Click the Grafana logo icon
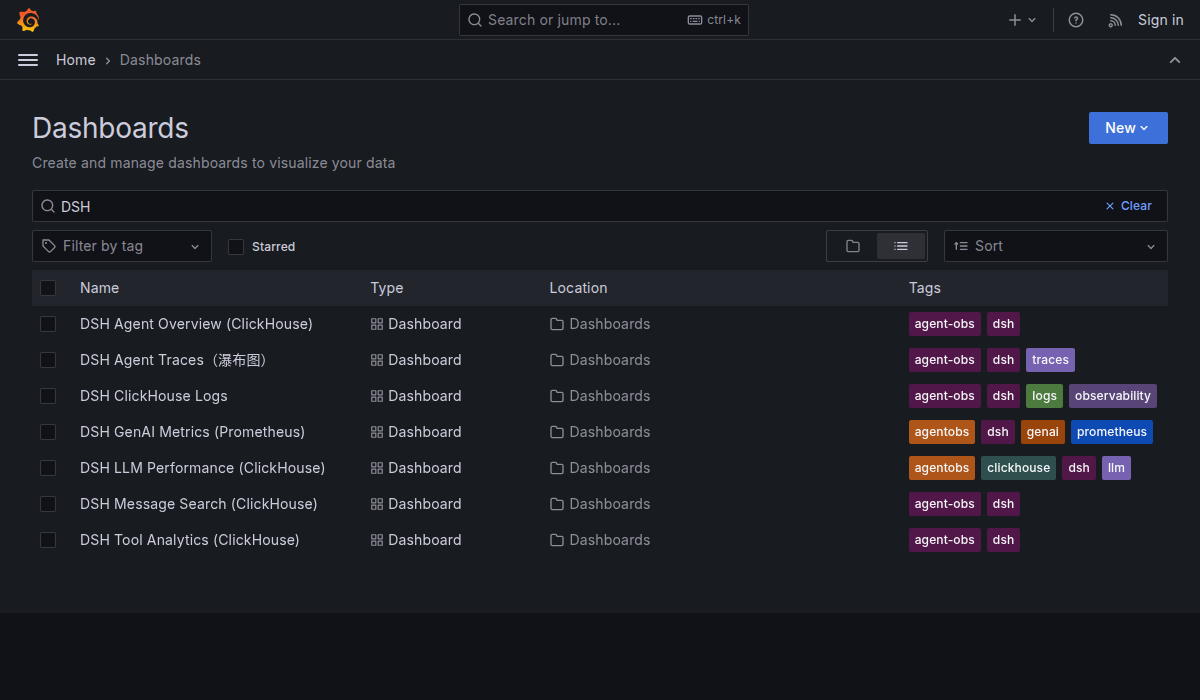This screenshot has width=1200, height=700. coord(29,20)
